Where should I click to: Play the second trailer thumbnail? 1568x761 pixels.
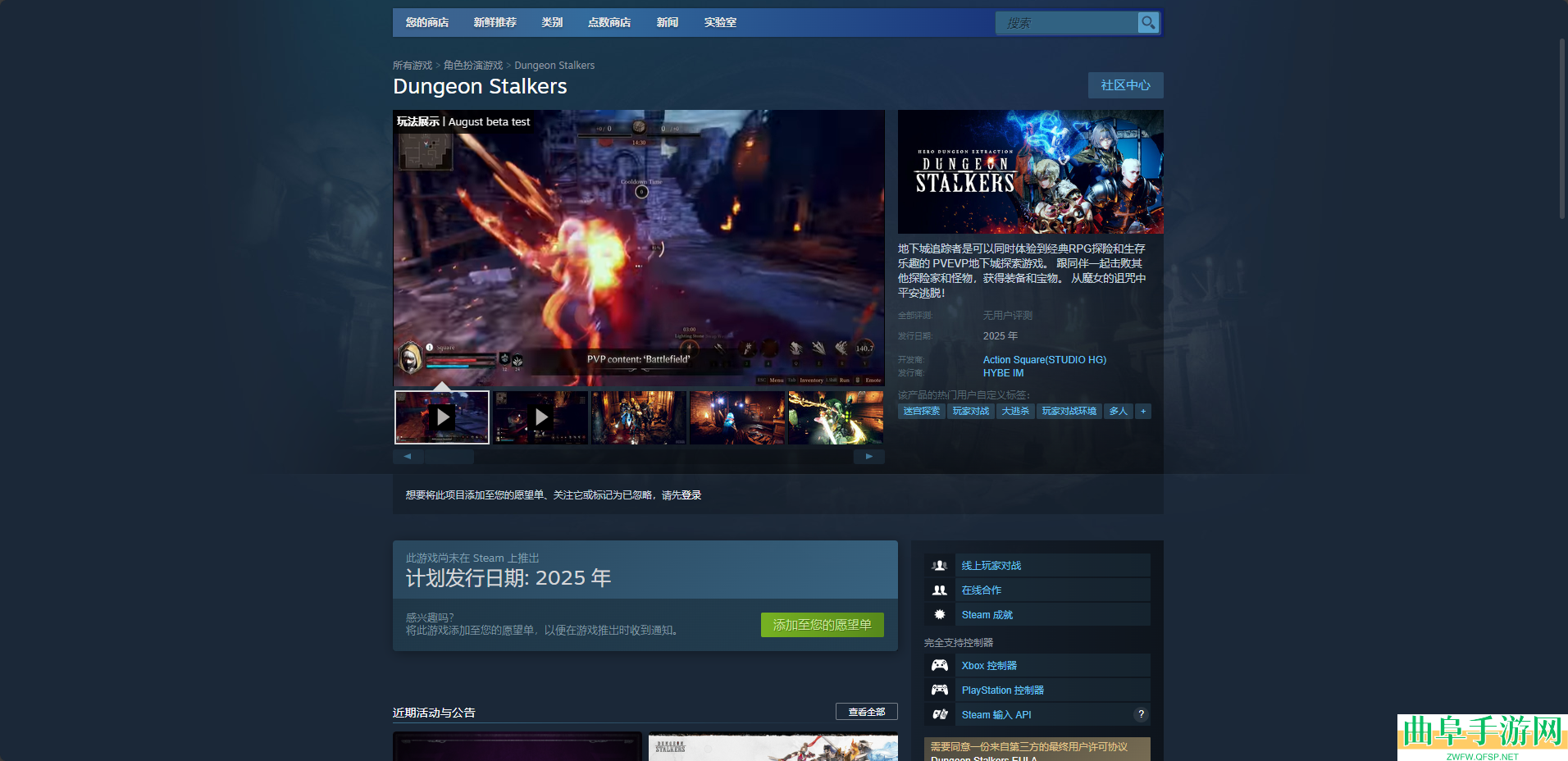coord(540,417)
